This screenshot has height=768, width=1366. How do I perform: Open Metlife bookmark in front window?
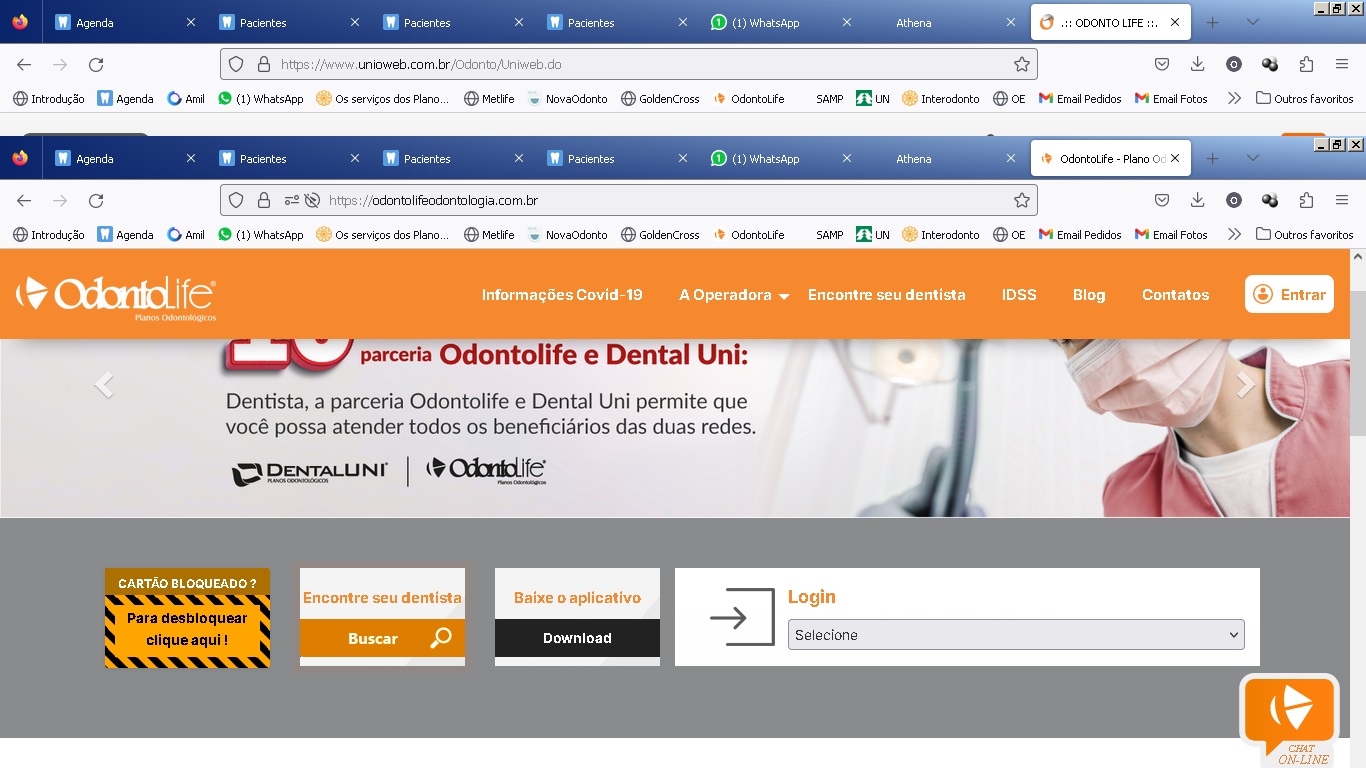(489, 235)
